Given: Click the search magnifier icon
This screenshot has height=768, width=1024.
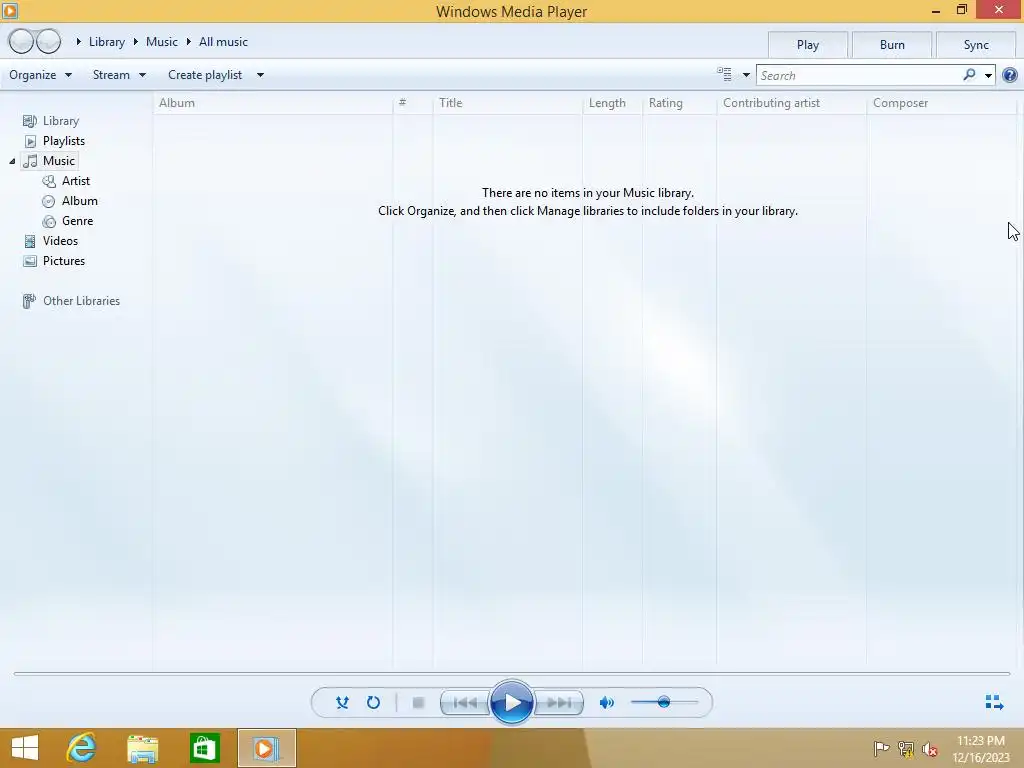Looking at the screenshot, I should pos(969,75).
